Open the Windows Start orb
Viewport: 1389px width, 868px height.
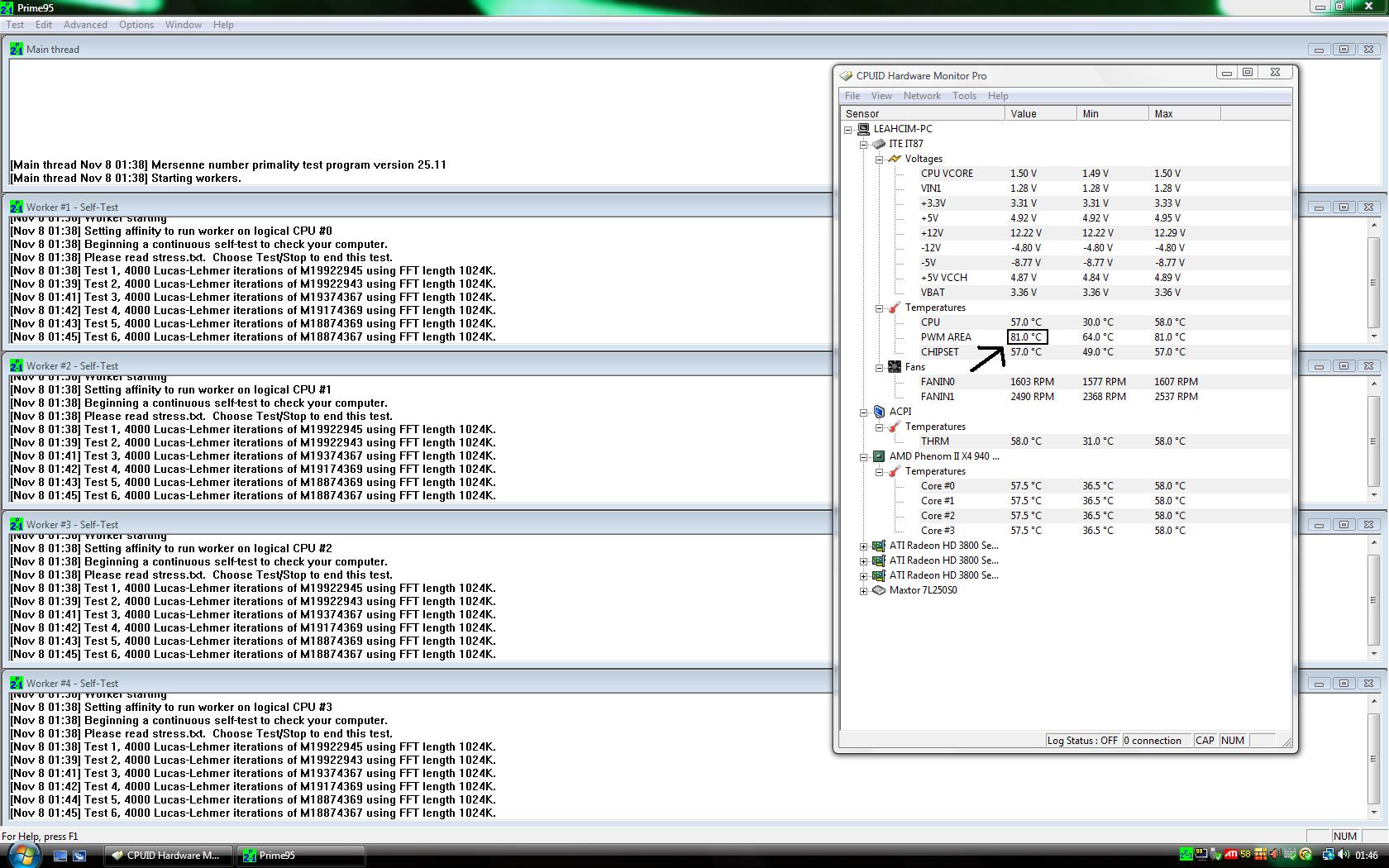(x=24, y=855)
